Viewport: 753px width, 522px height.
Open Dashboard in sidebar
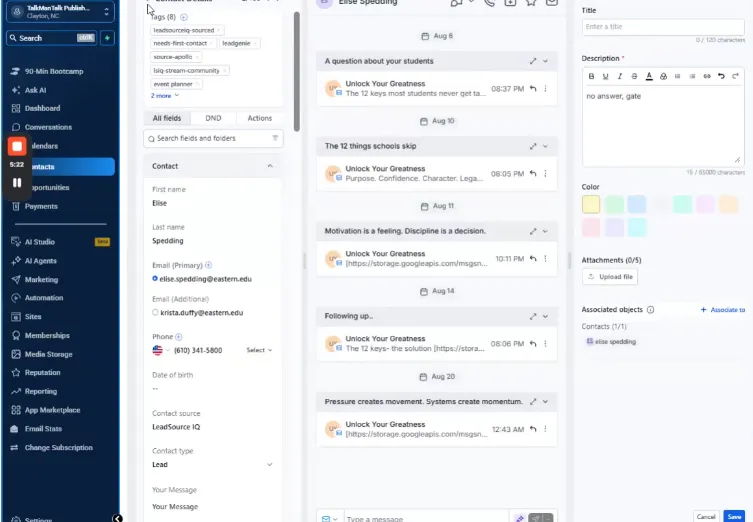tap(42, 109)
